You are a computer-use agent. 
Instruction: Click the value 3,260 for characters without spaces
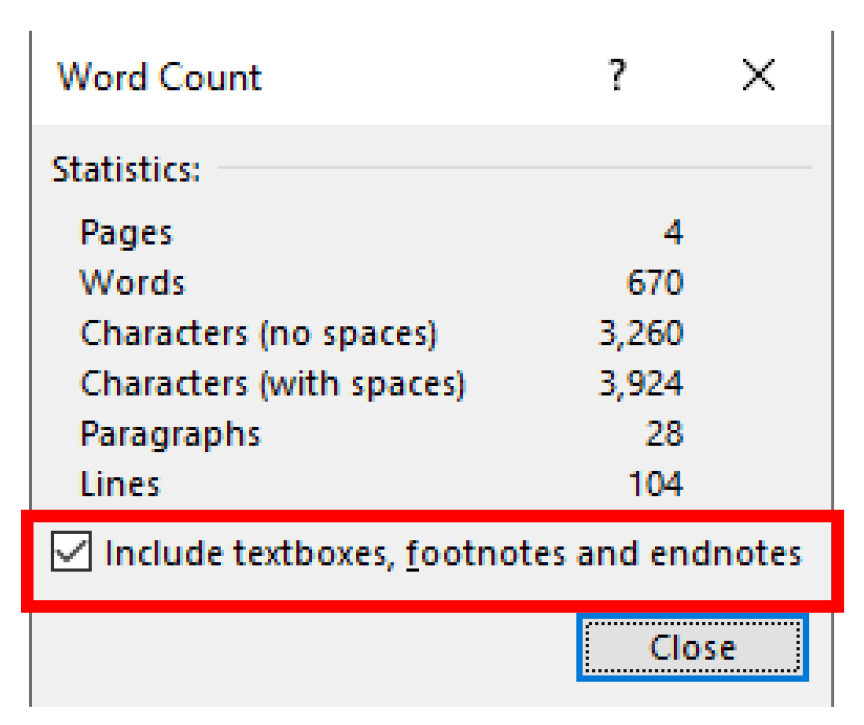[641, 334]
